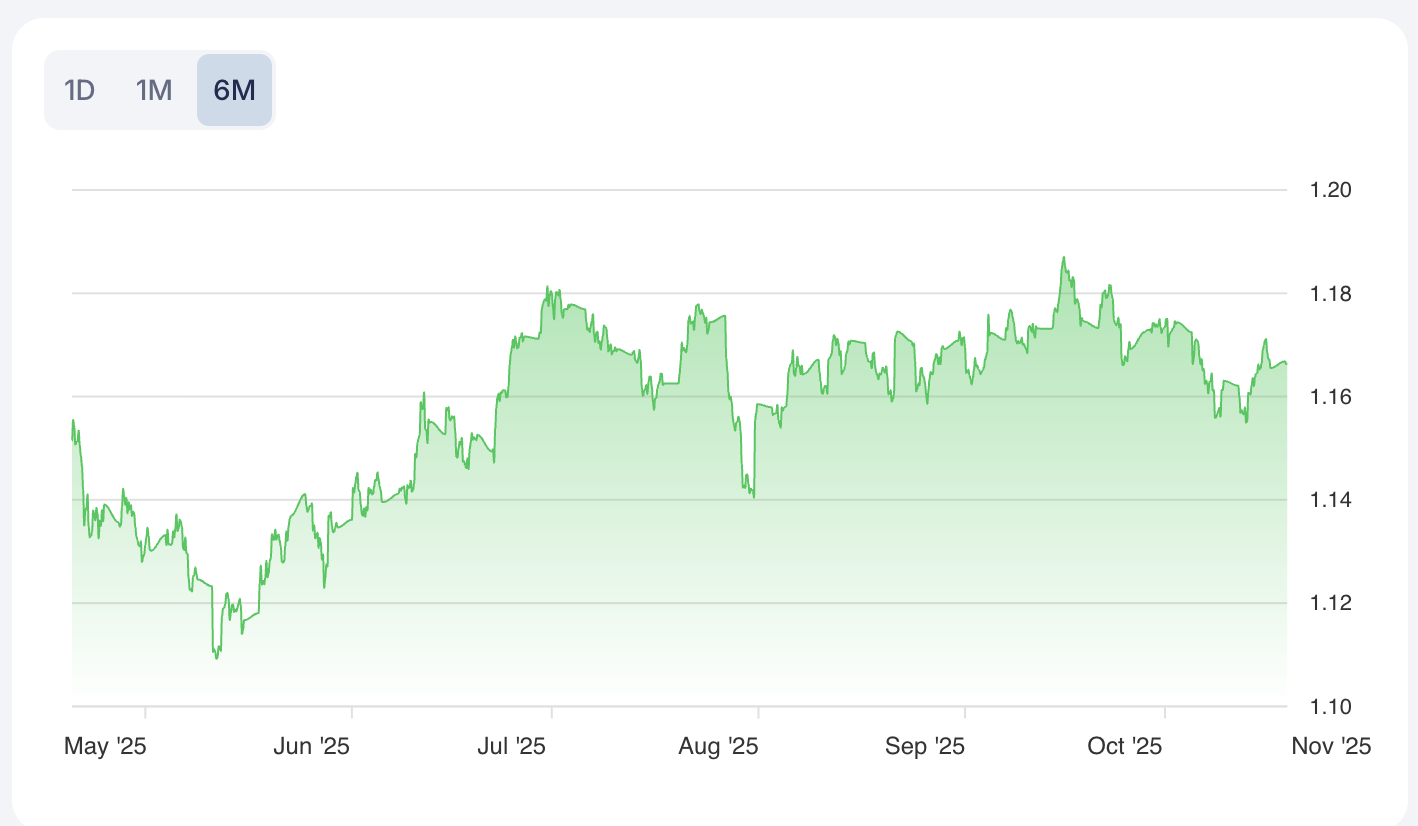Click the Oct '25 x-axis label
Image resolution: width=1418 pixels, height=826 pixels.
coord(1124,746)
